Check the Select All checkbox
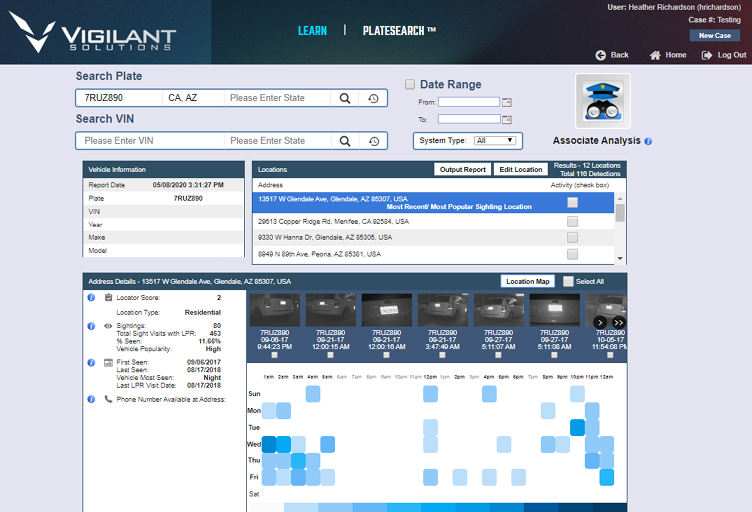Viewport: 752px width, 512px height. pos(568,281)
